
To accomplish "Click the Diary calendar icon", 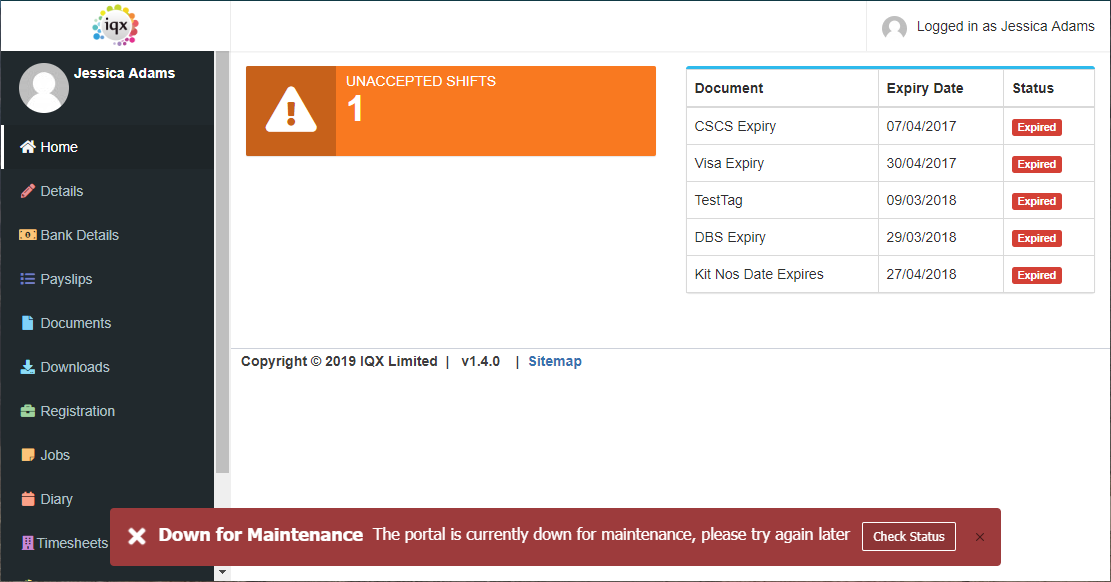I will 28,498.
